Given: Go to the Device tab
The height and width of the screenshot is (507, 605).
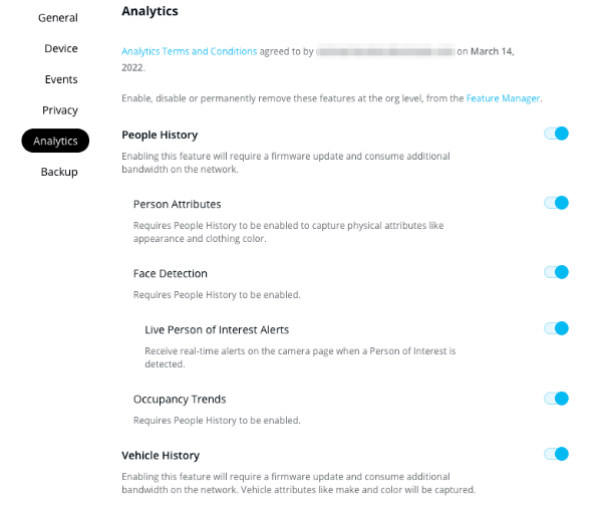Looking at the screenshot, I should [x=61, y=49].
